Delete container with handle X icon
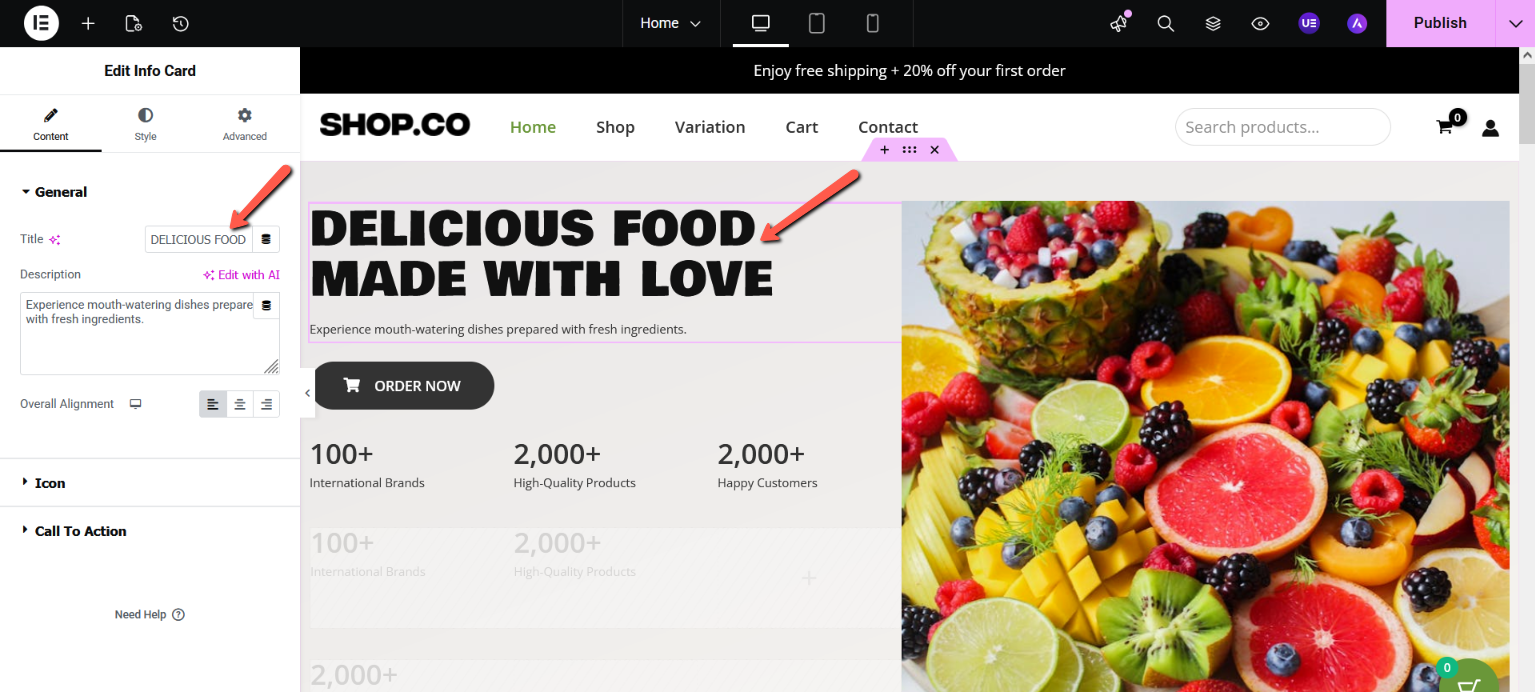The width and height of the screenshot is (1535, 692). click(x=934, y=150)
